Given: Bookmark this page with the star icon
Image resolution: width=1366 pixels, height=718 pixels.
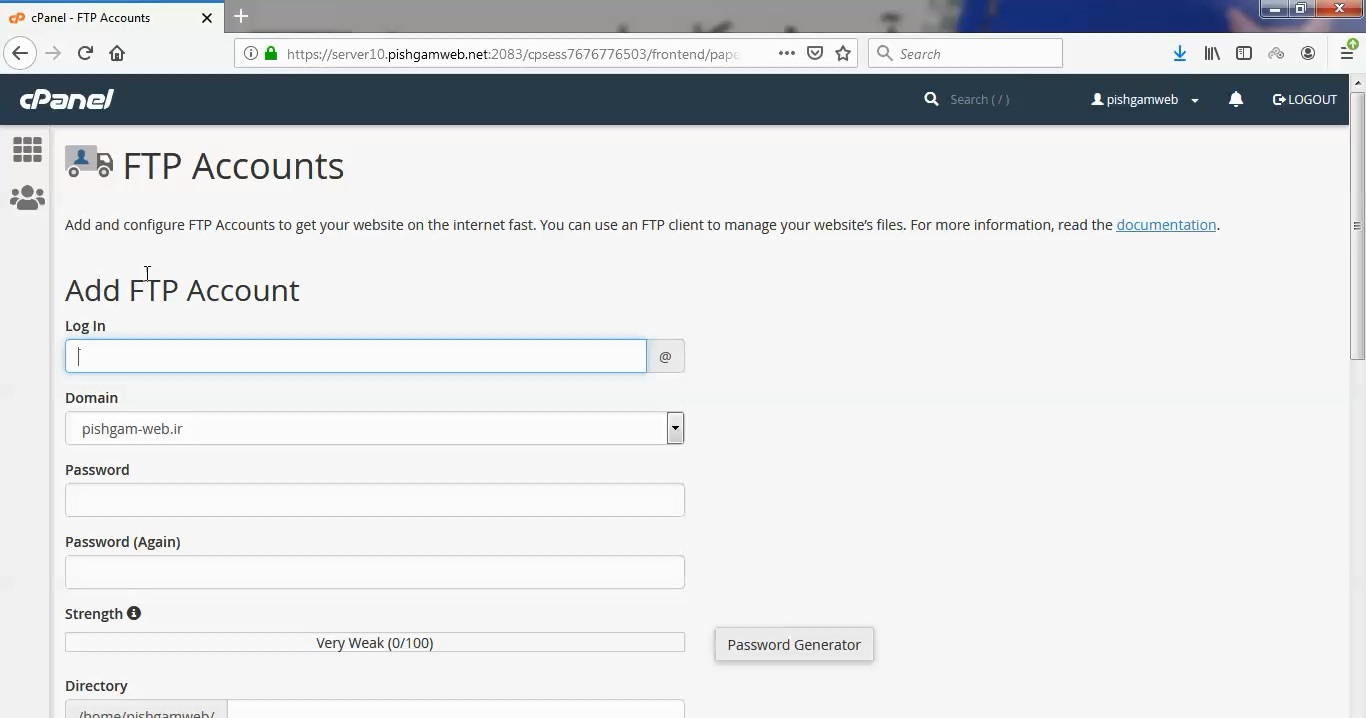Looking at the screenshot, I should pos(843,53).
